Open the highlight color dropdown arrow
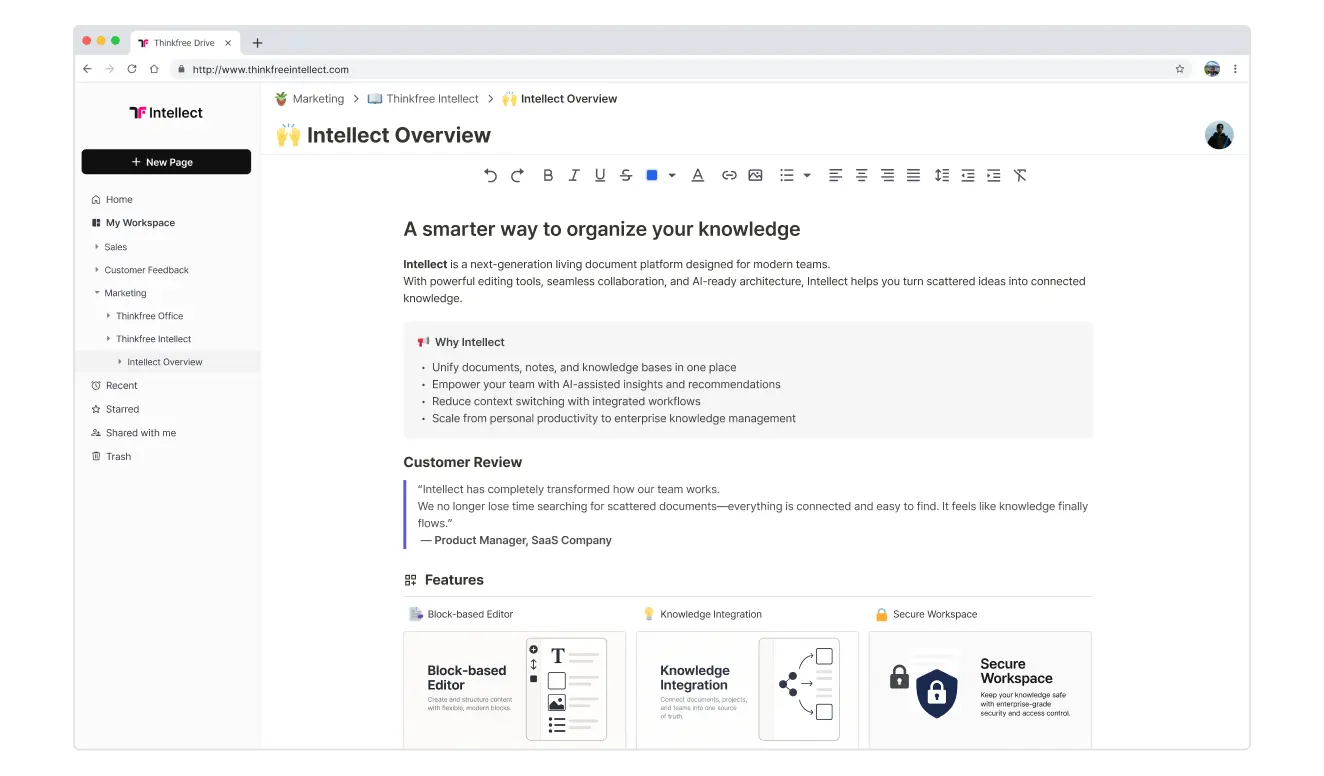This screenshot has width=1324, height=776. coord(672,175)
